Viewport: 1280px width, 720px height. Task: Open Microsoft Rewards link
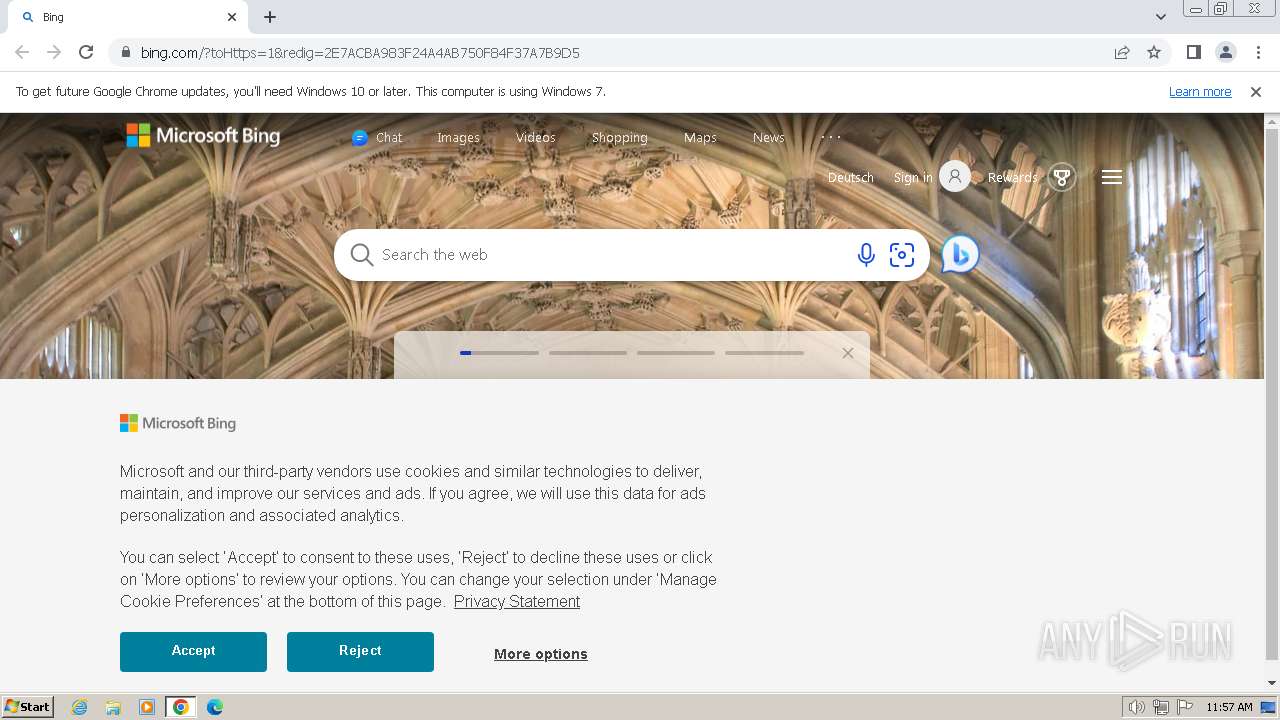tap(1012, 178)
